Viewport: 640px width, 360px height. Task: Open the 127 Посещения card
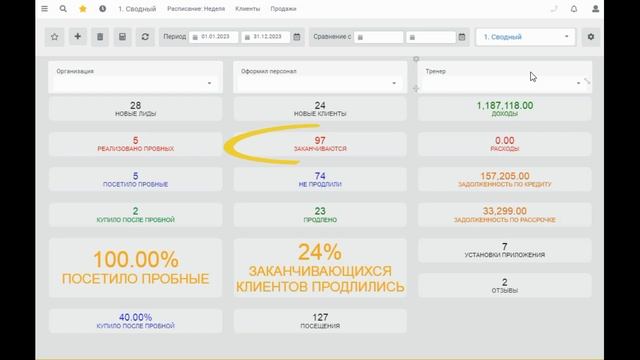pyautogui.click(x=320, y=321)
